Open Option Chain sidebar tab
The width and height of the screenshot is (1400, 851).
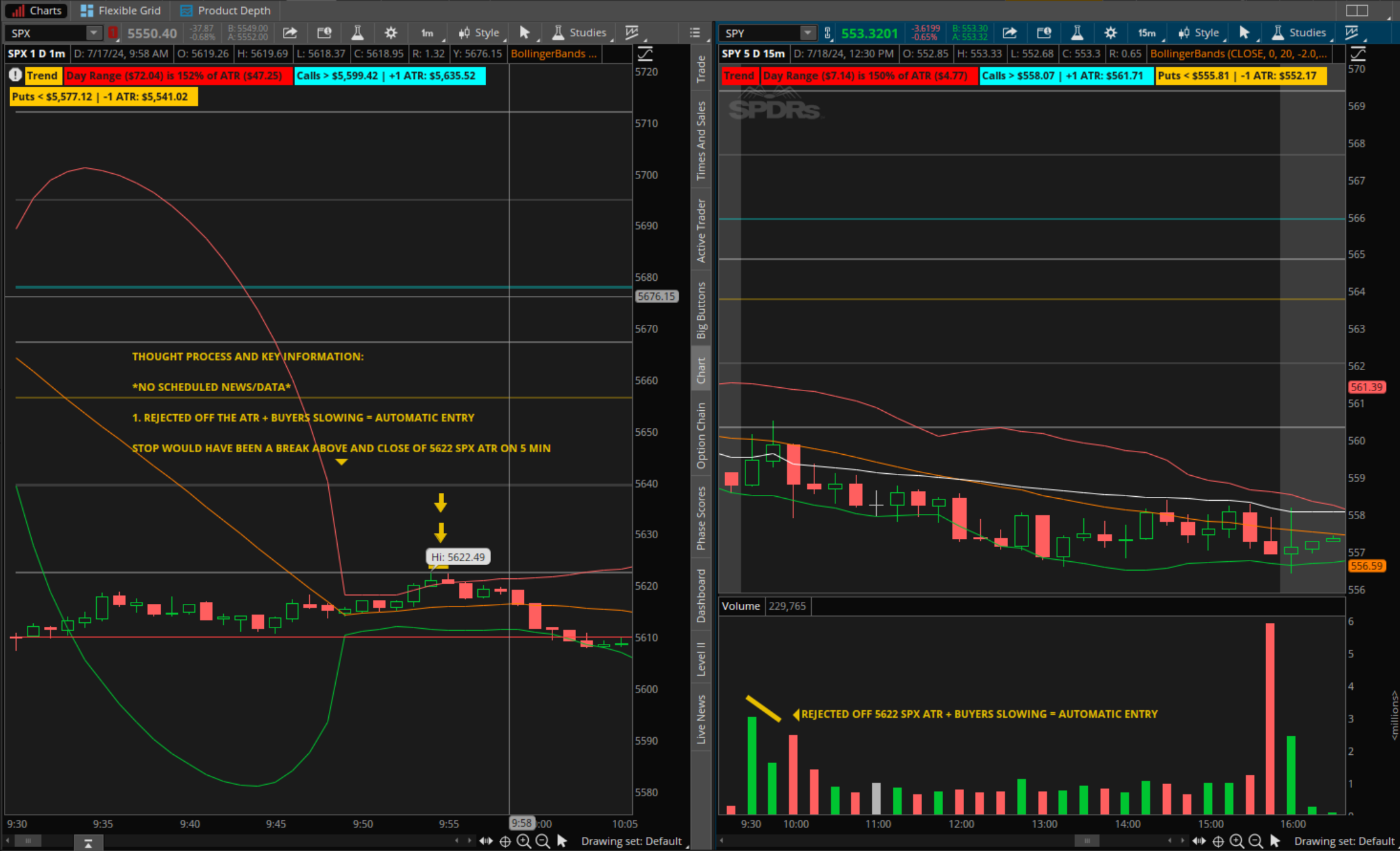[x=701, y=436]
